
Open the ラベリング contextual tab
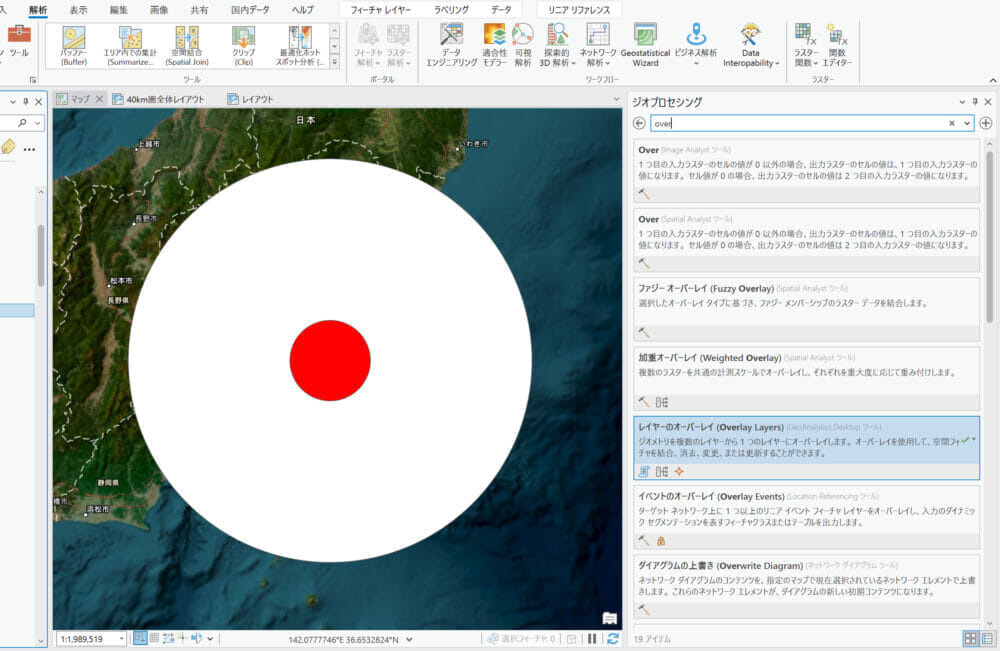pyautogui.click(x=452, y=10)
